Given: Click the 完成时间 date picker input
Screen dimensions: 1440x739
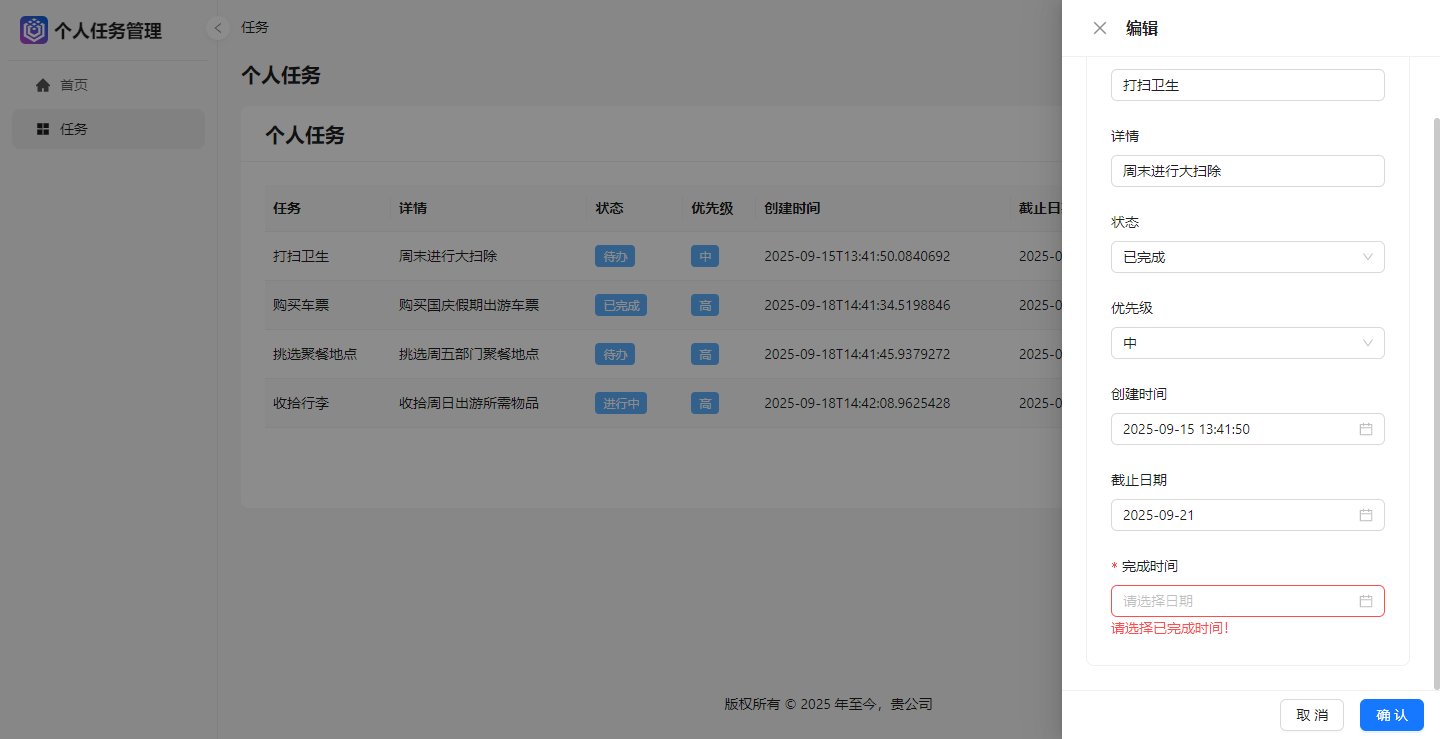Looking at the screenshot, I should pyautogui.click(x=1235, y=601).
